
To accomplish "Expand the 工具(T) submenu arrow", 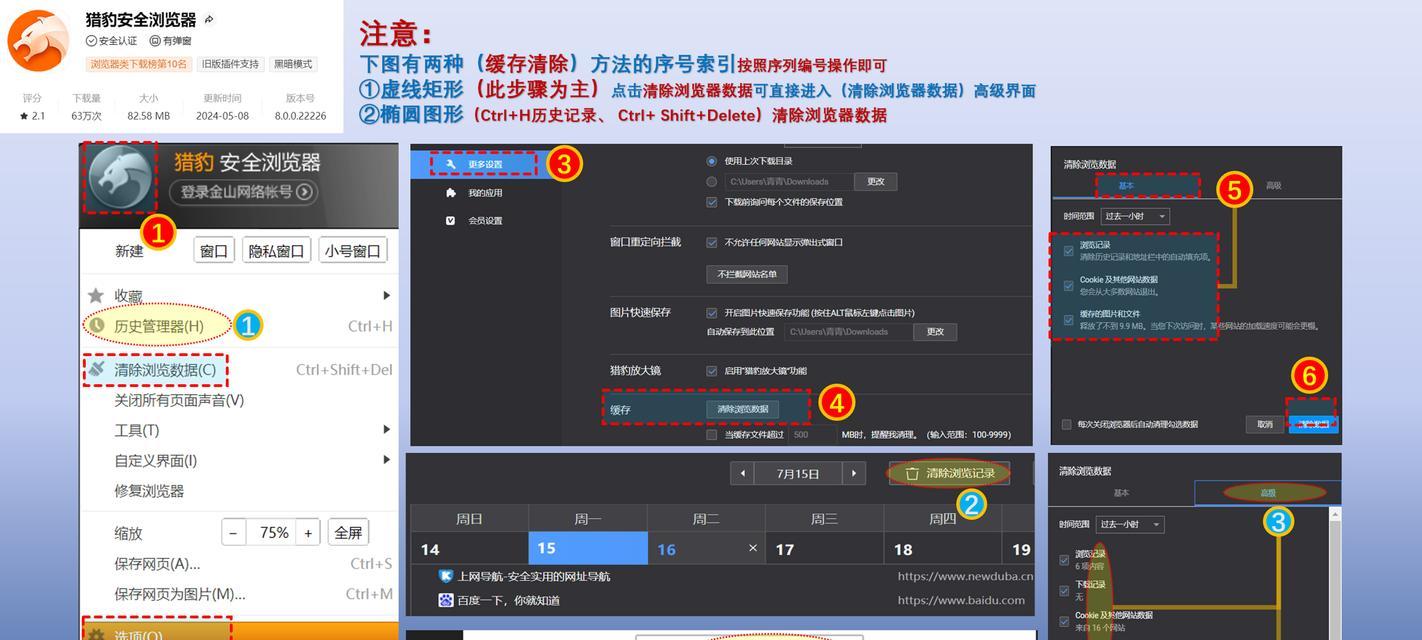I will [386, 430].
